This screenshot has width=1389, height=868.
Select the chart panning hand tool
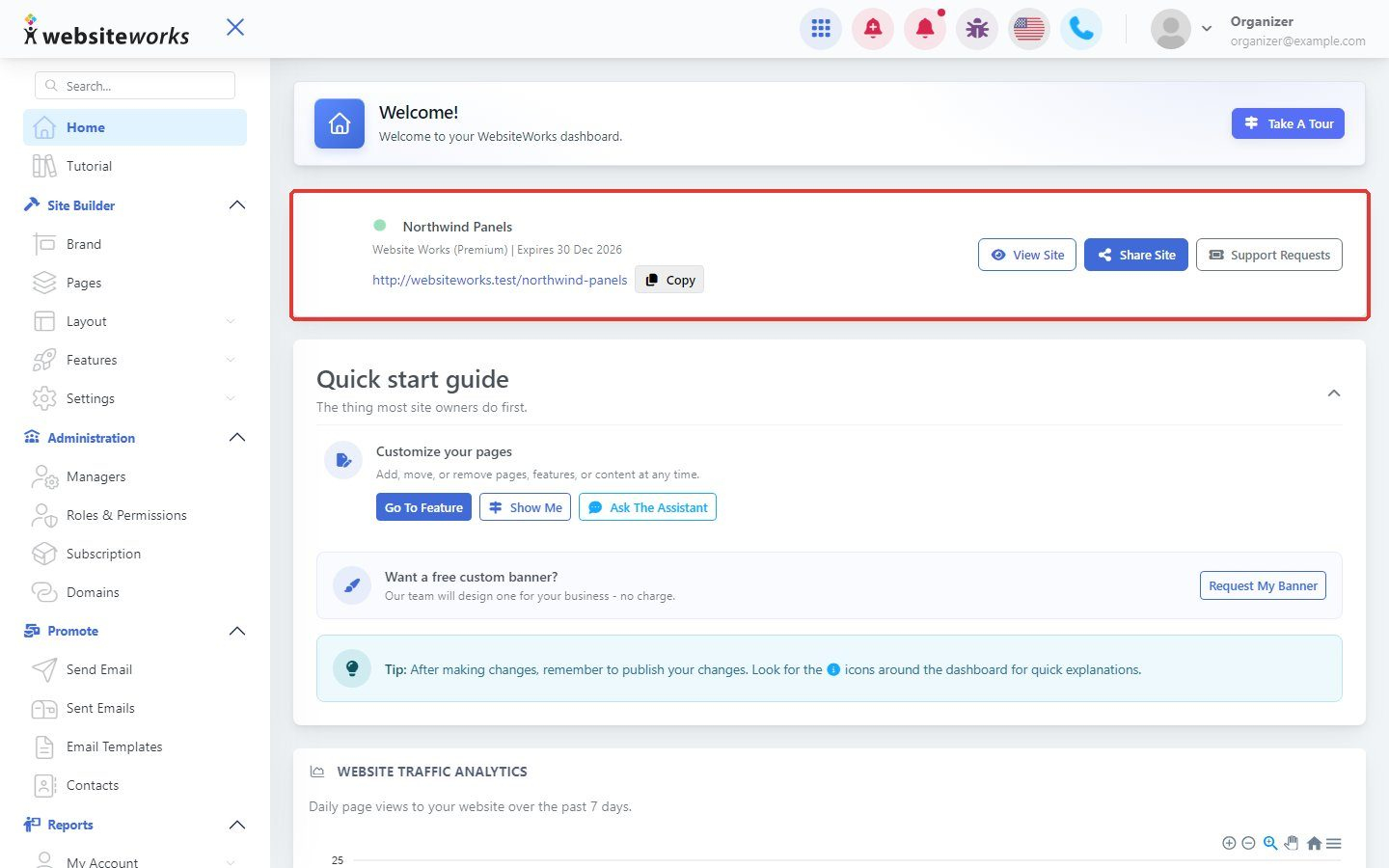(1292, 843)
